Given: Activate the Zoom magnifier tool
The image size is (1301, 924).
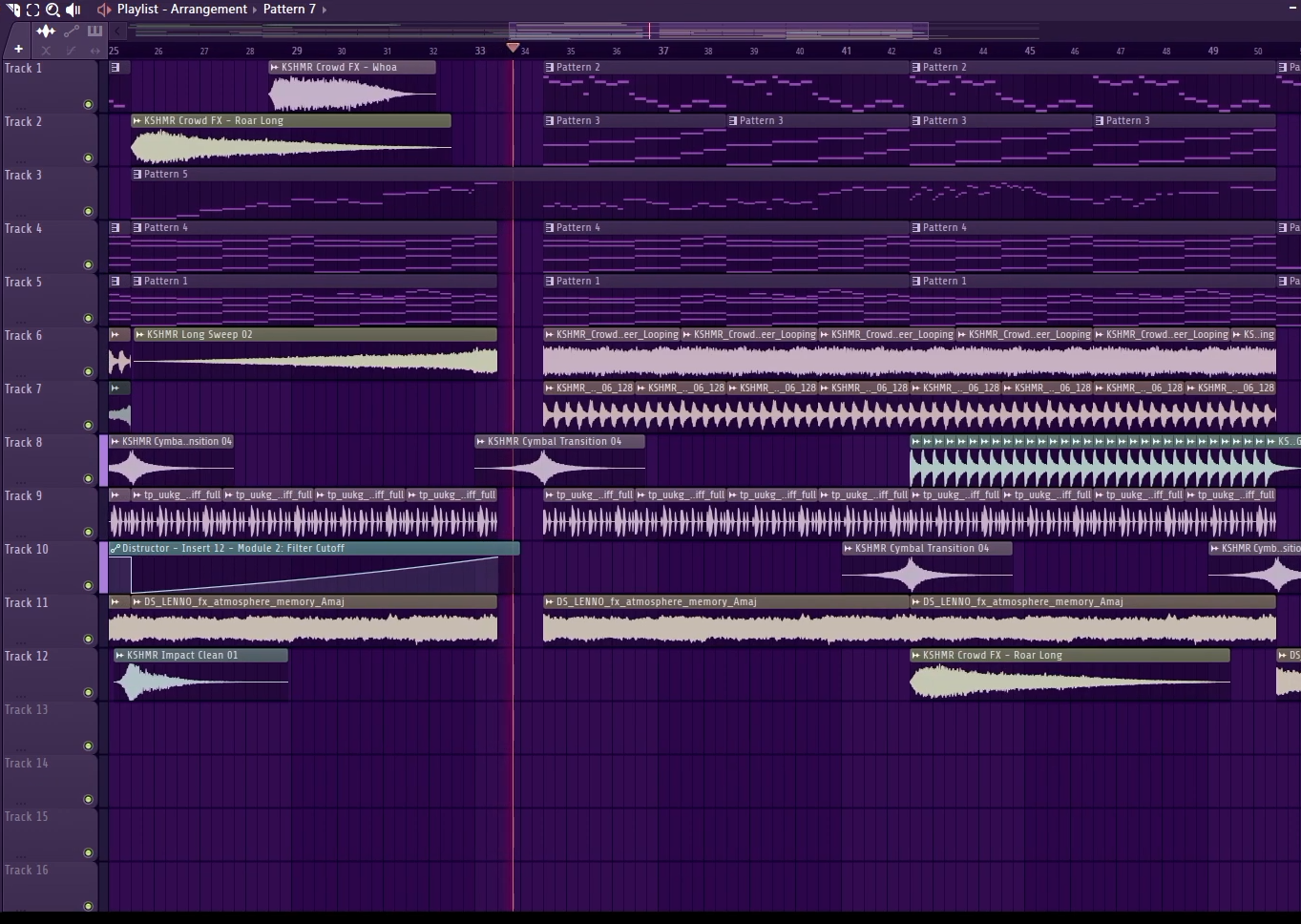Looking at the screenshot, I should (53, 10).
